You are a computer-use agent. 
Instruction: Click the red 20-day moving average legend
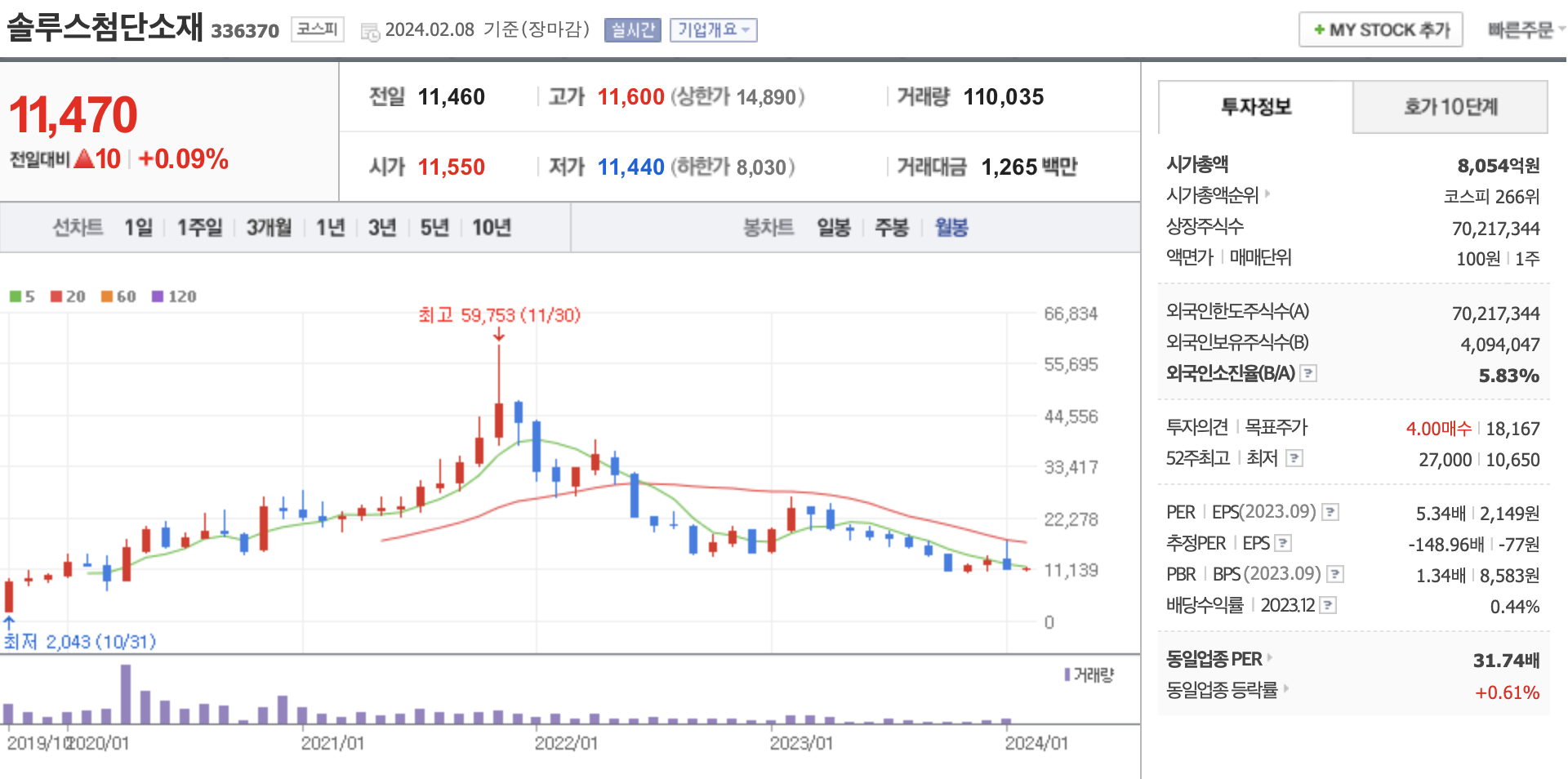(x=68, y=296)
